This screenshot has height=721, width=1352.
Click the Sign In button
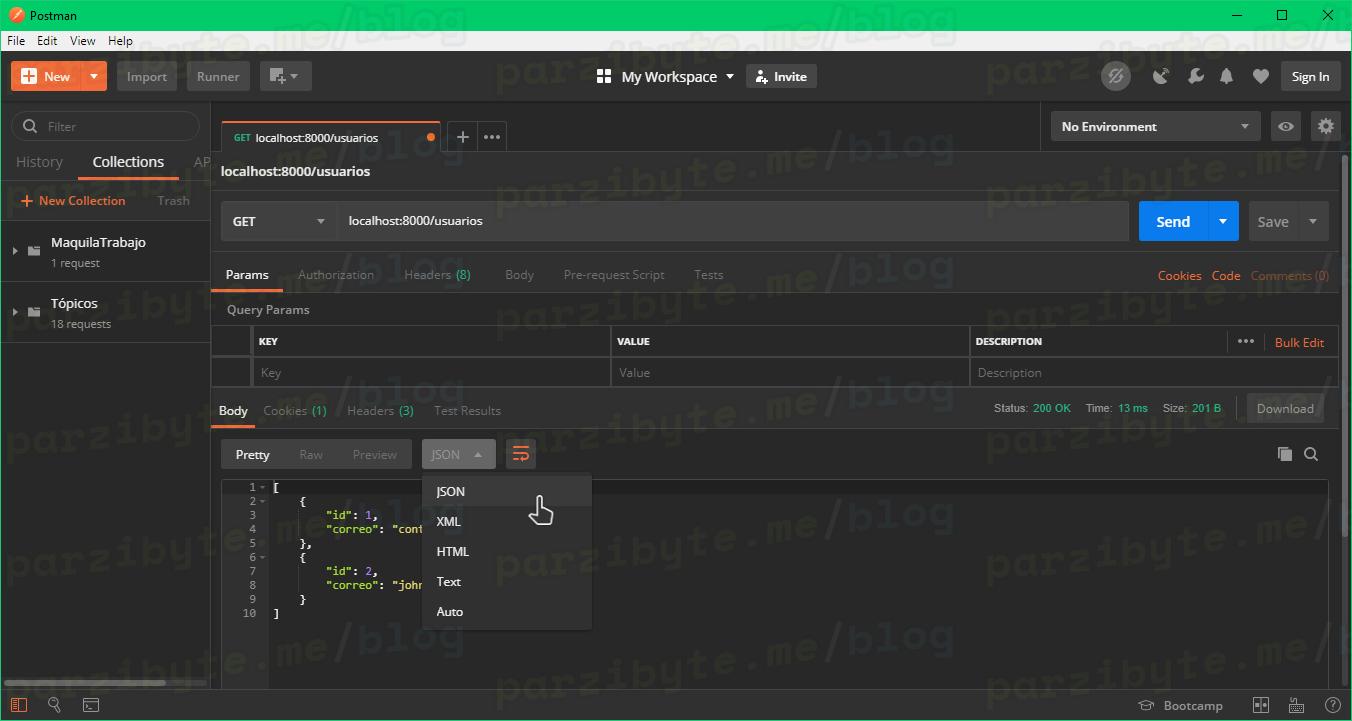1310,76
